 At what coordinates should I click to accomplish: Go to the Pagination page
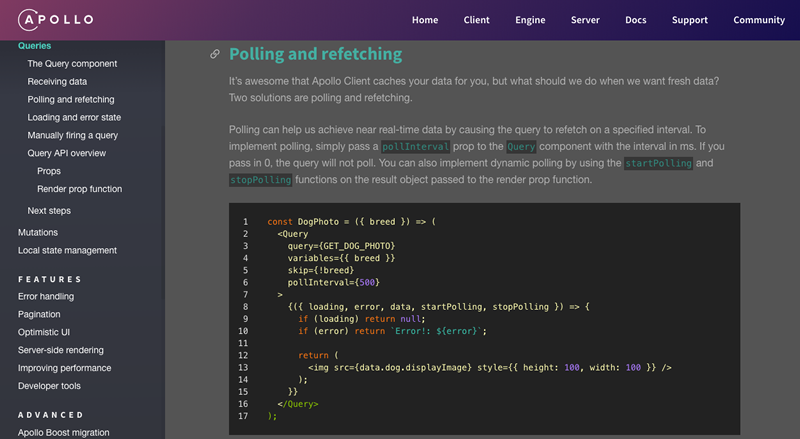tap(39, 314)
